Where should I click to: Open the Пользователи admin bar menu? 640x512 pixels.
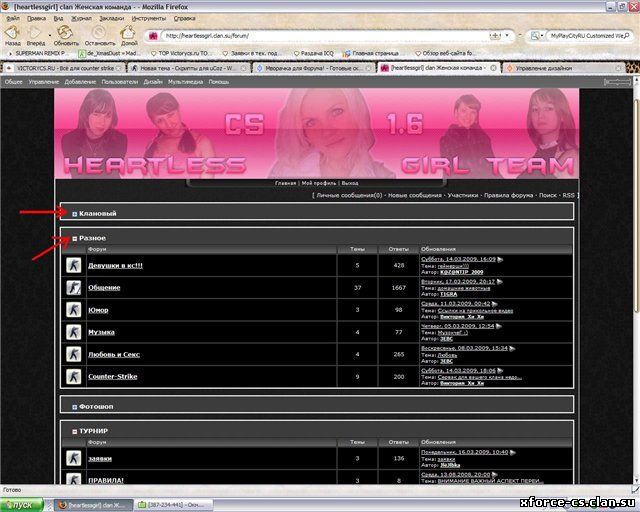[x=120, y=82]
